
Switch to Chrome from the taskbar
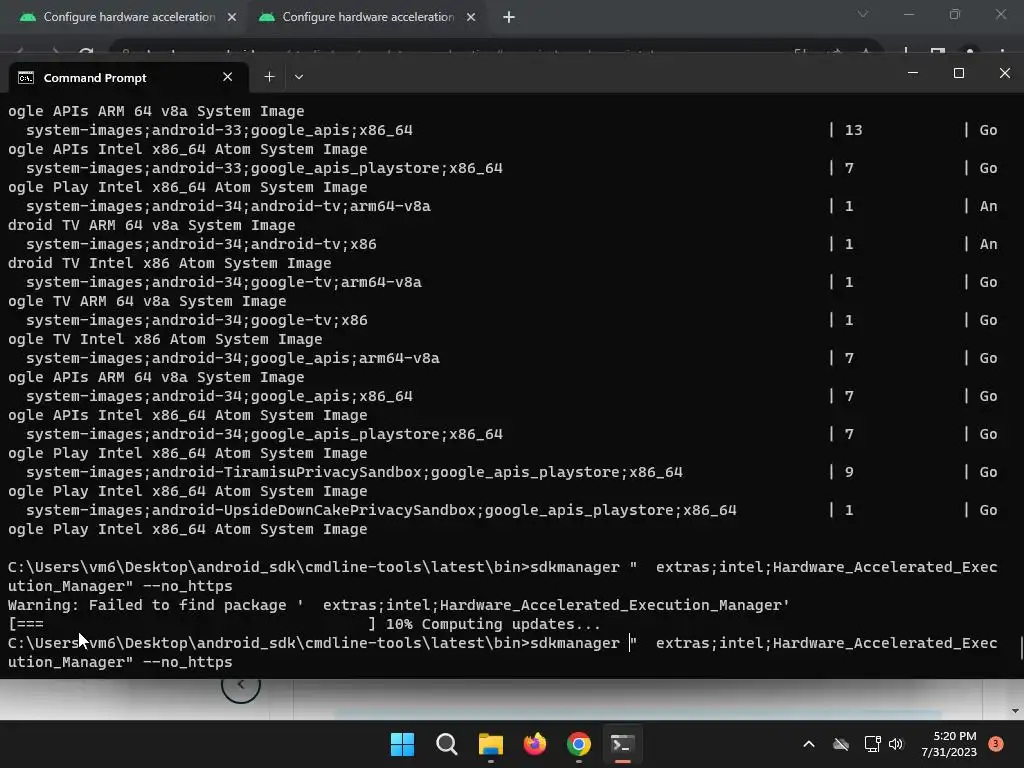tap(579, 744)
